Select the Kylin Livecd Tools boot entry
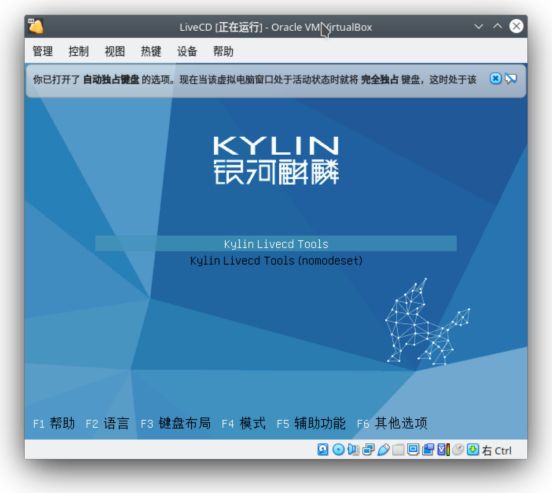552x494 pixels. 276,244
